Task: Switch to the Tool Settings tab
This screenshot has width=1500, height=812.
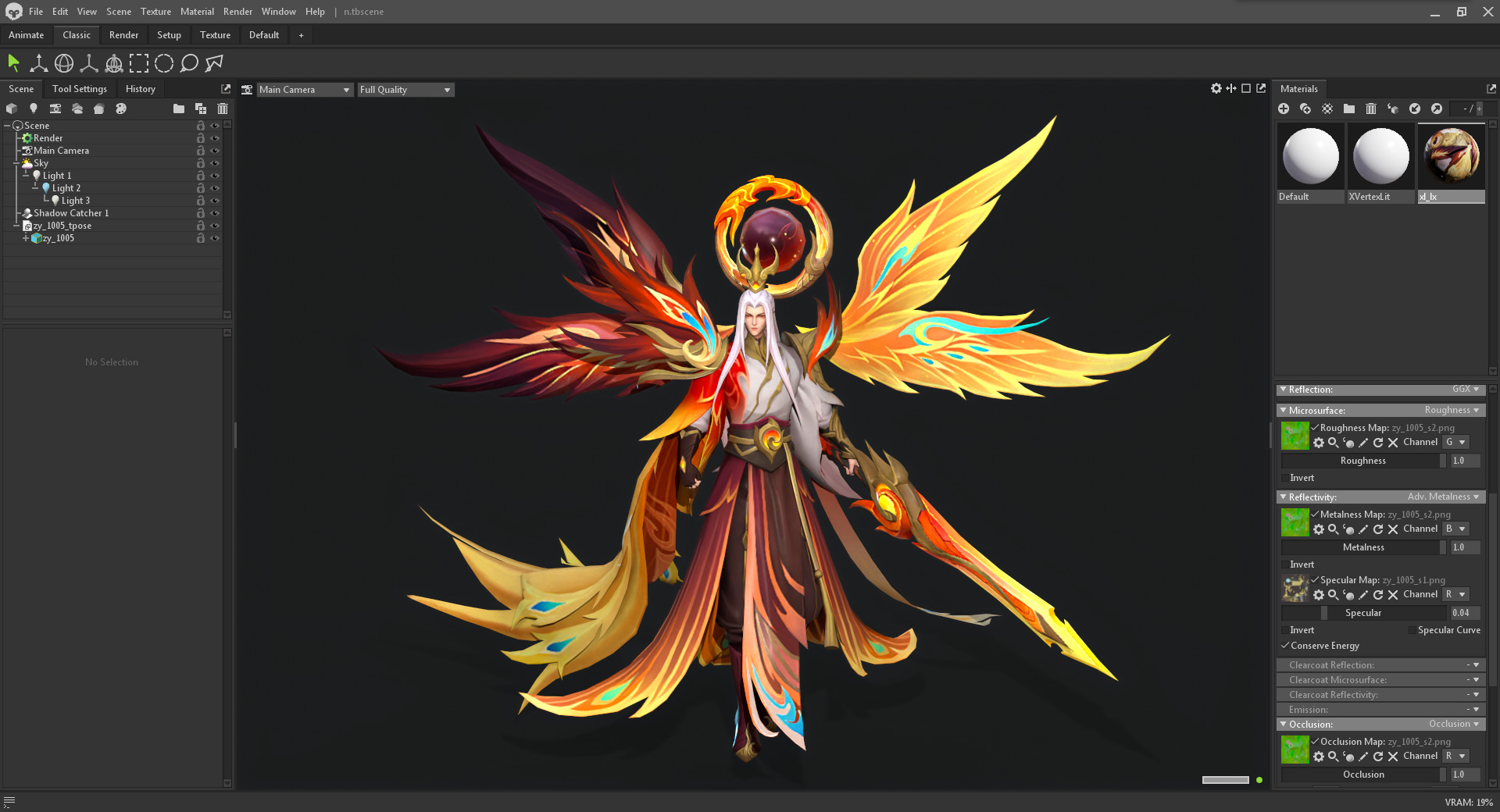Action: coord(80,89)
